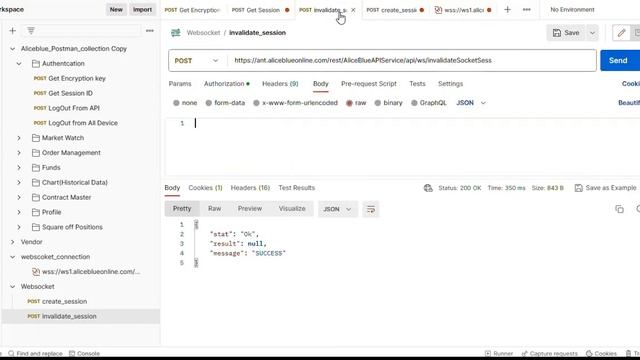The width and height of the screenshot is (640, 360).
Task: Open the response JSON format dropdown
Action: click(x=337, y=209)
